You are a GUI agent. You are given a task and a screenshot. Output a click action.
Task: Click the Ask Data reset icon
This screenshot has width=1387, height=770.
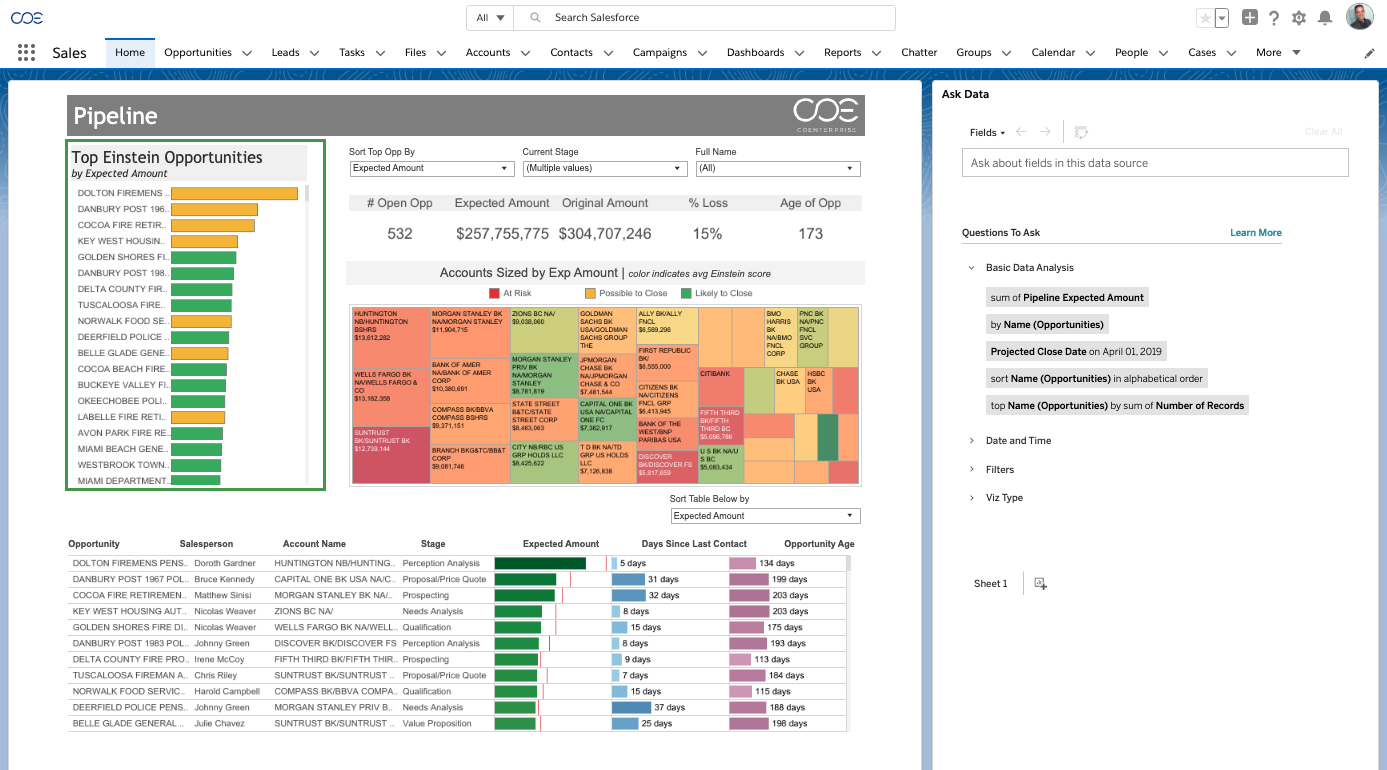click(x=1081, y=132)
